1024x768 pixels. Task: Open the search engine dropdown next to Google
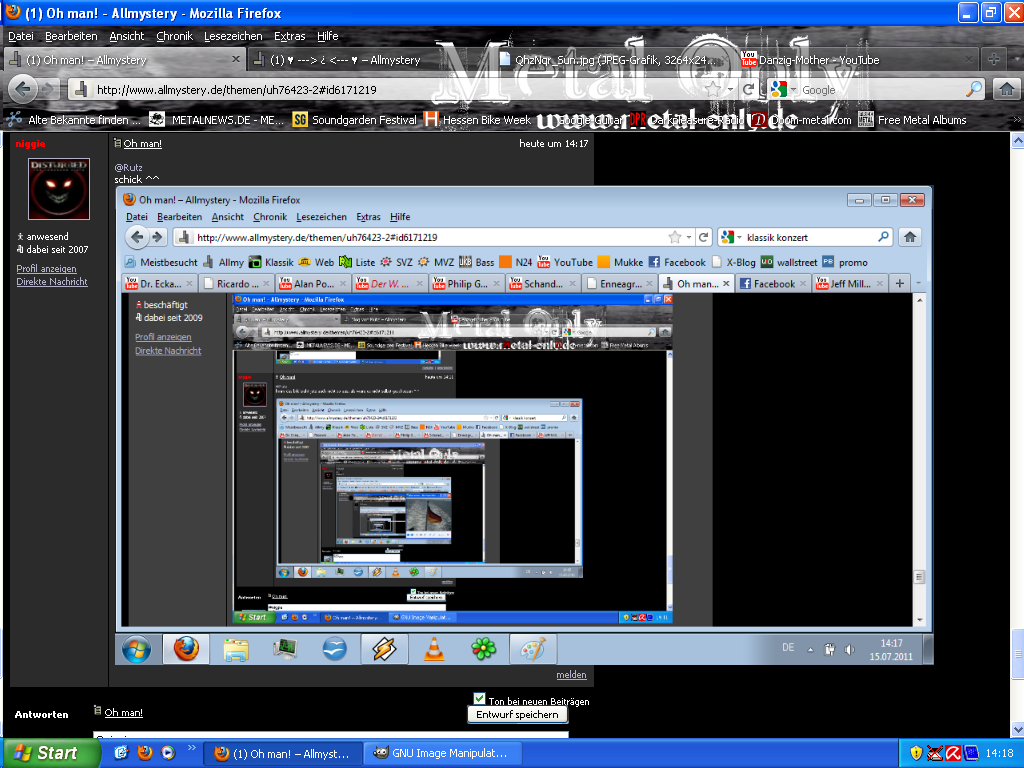pyautogui.click(x=794, y=90)
